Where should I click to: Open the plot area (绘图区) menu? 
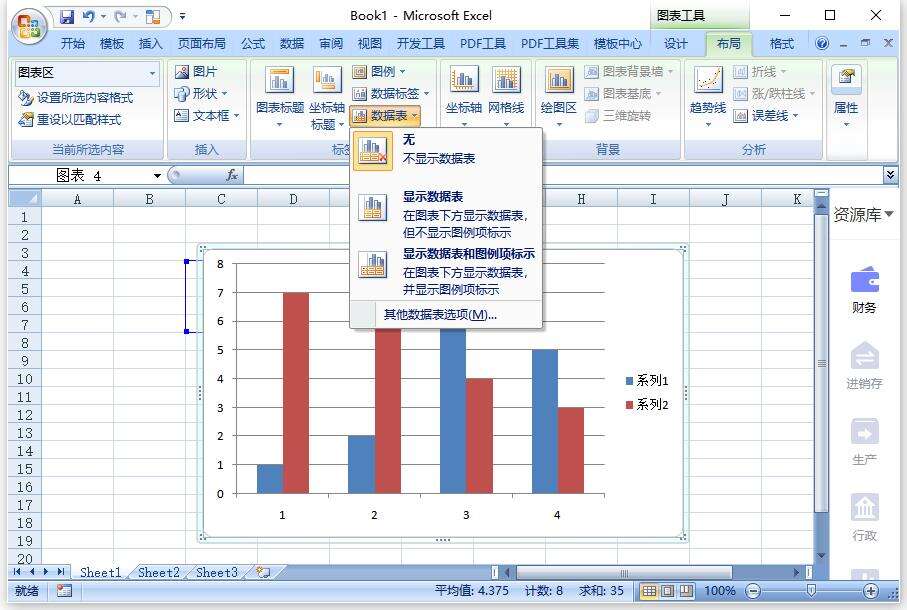(x=559, y=96)
